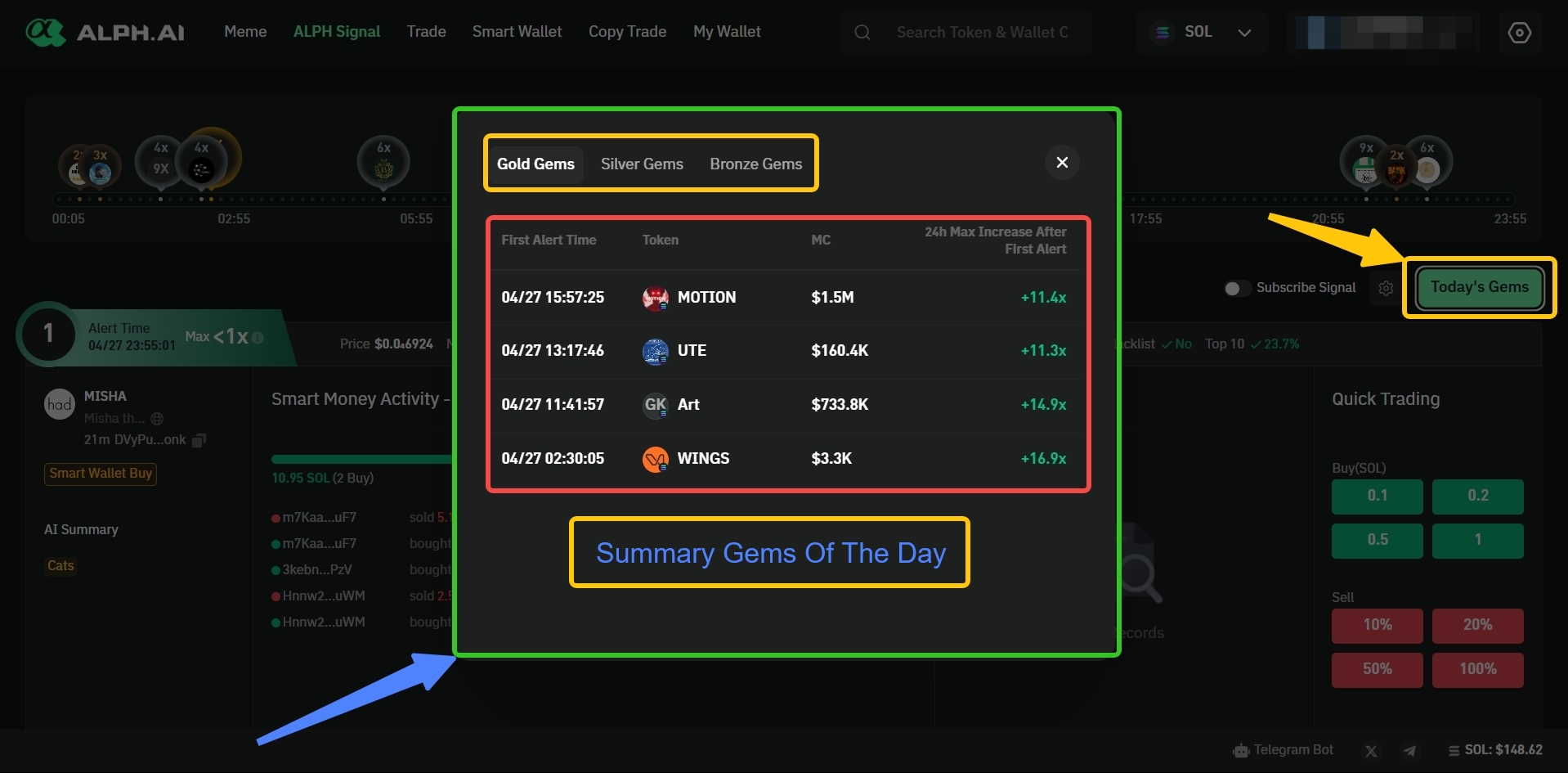The width and height of the screenshot is (1568, 773).
Task: Open the Copy Trade menu
Action: [627, 32]
